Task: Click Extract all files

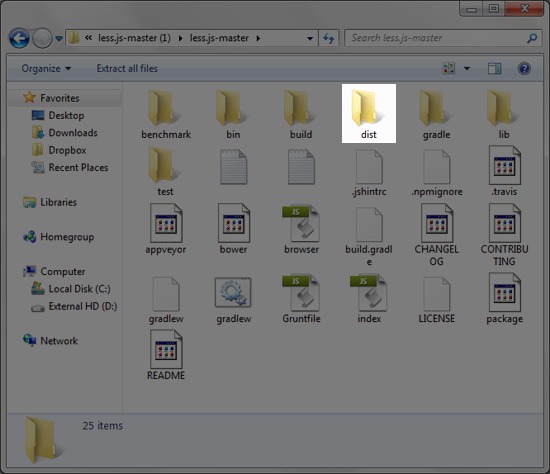Action: point(127,68)
